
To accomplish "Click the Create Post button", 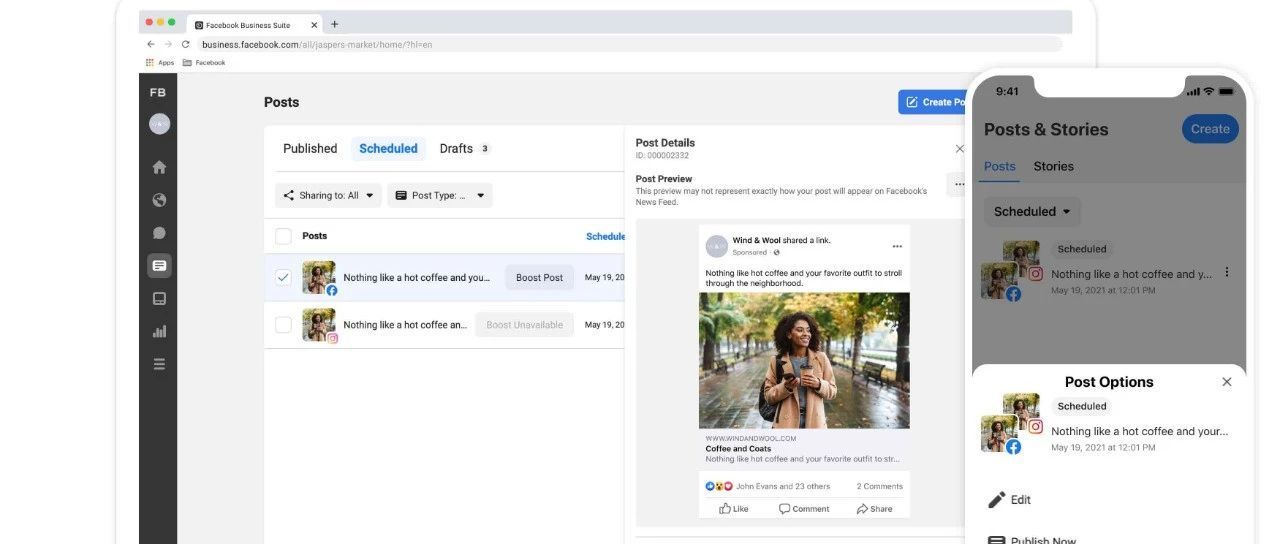I will [932, 102].
